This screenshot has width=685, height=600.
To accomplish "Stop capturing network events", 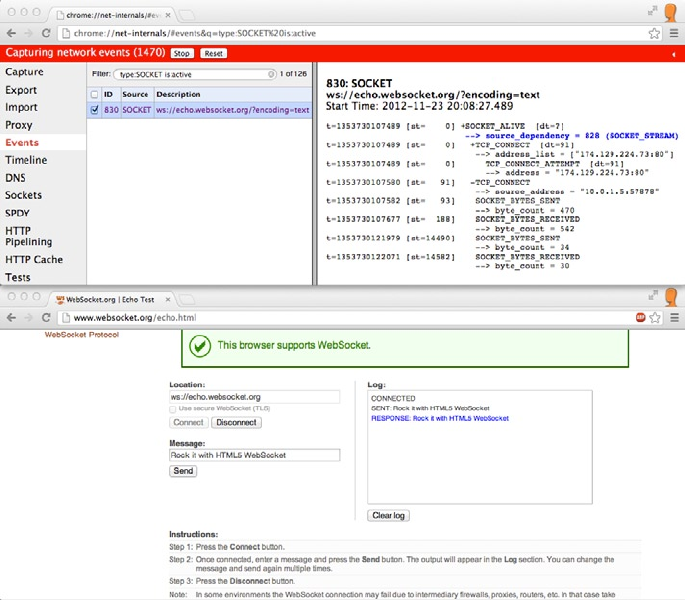I will [x=182, y=53].
